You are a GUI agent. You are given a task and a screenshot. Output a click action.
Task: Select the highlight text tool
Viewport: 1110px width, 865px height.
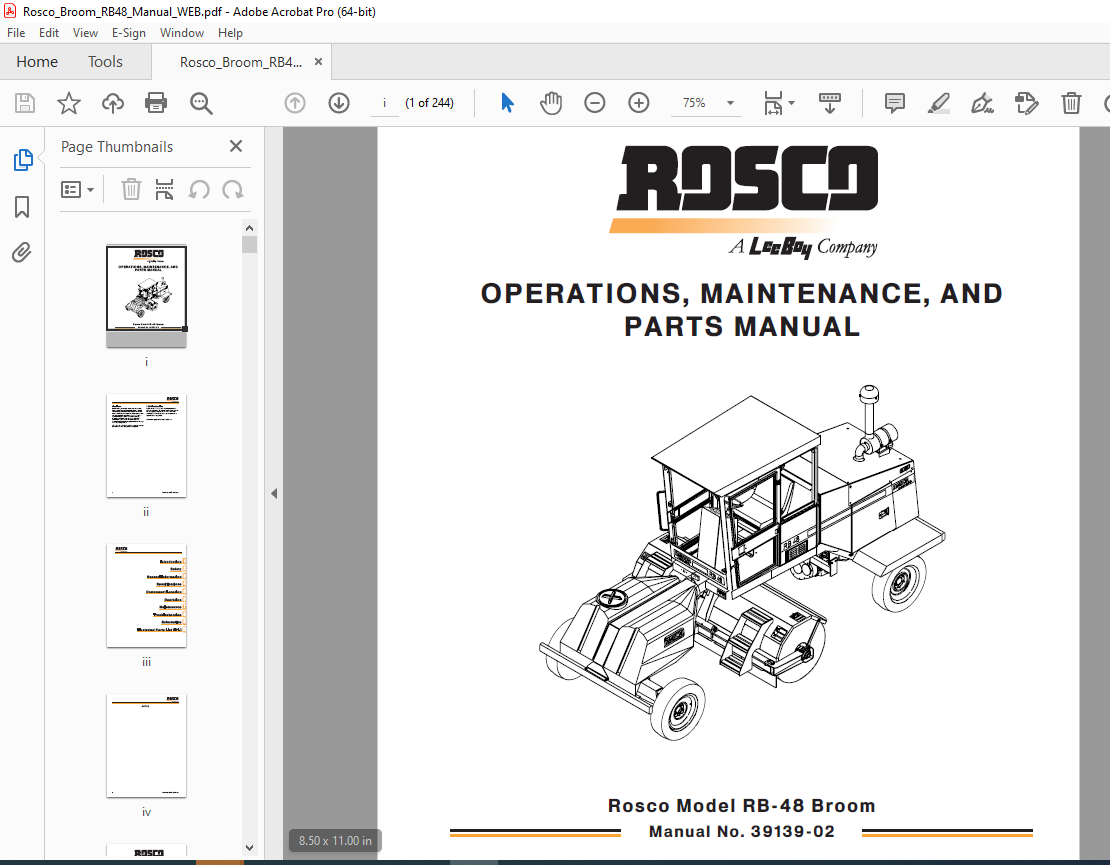939,103
